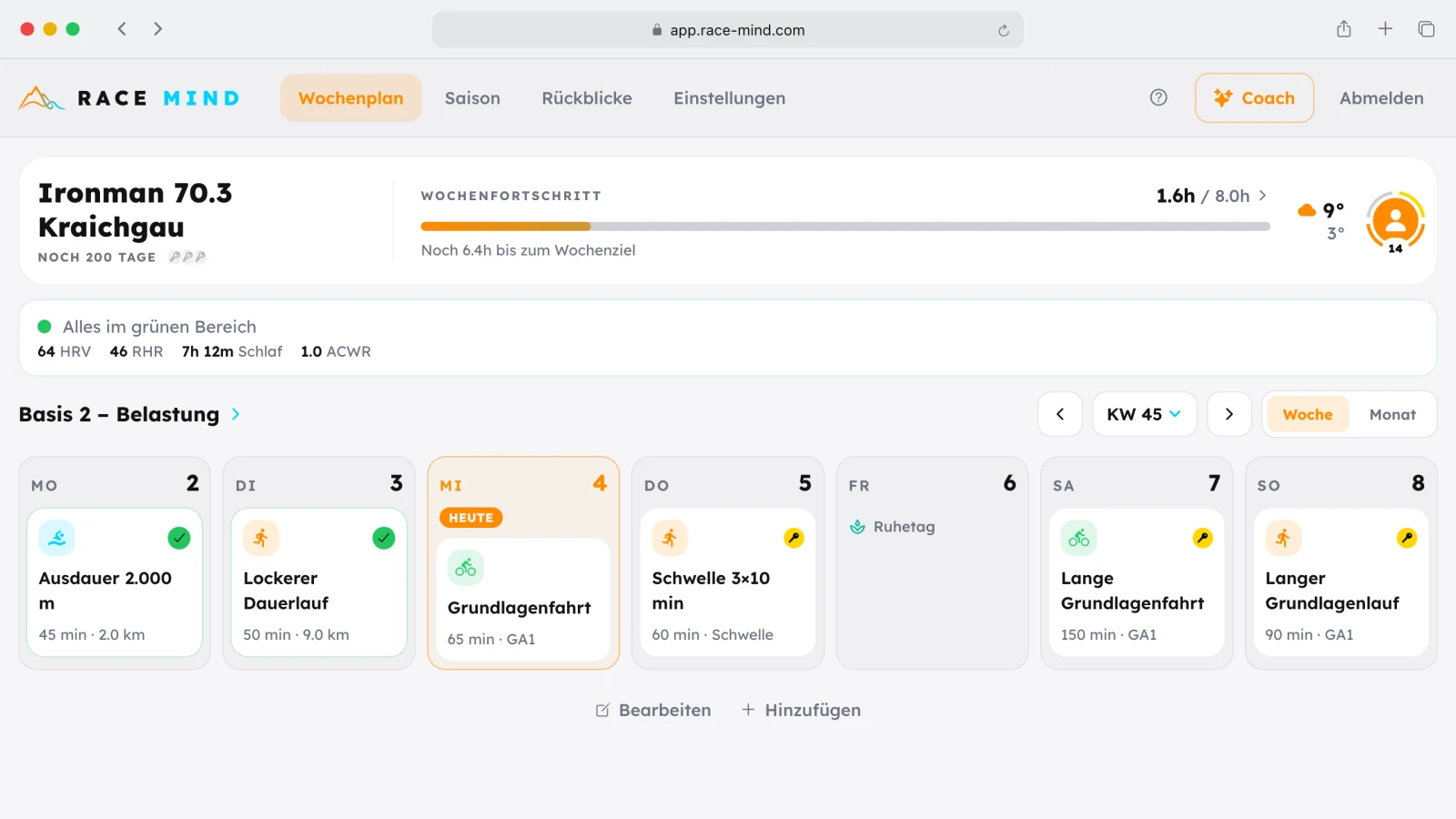Open the Saison tab
Screen dimensions: 1456x819
point(472,97)
